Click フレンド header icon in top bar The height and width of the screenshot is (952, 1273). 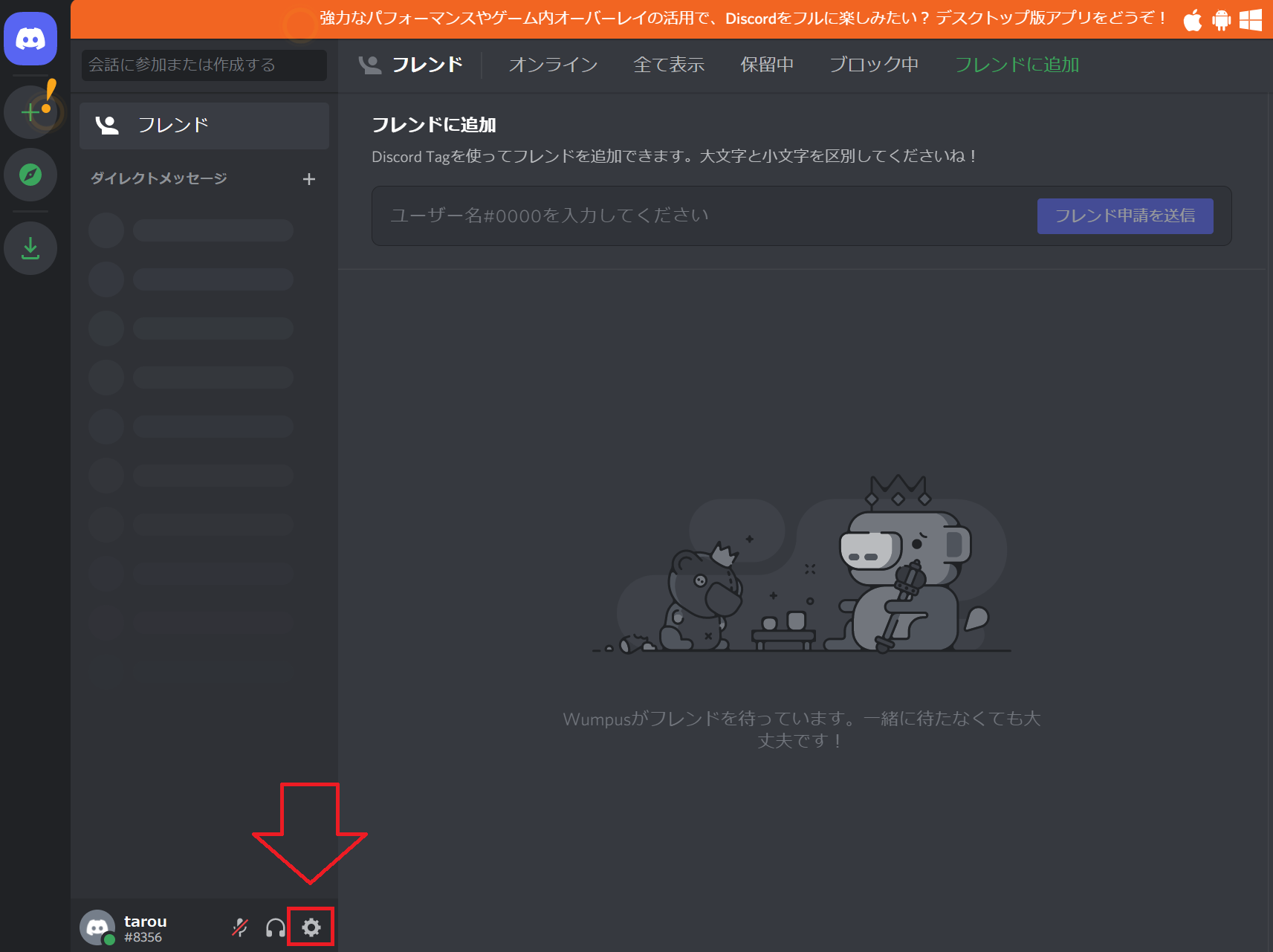[370, 65]
